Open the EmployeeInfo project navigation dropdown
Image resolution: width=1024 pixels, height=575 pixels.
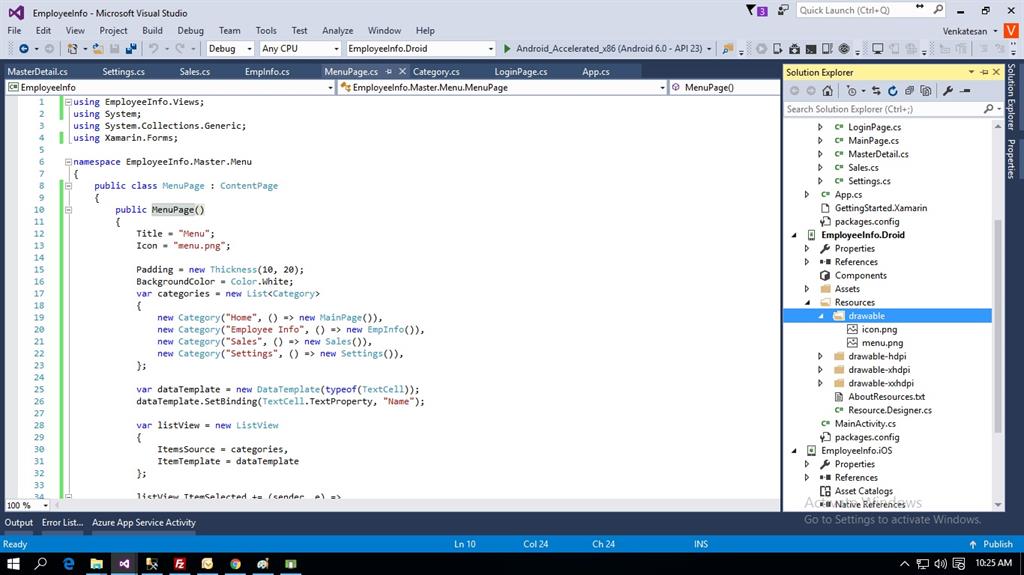tap(170, 88)
